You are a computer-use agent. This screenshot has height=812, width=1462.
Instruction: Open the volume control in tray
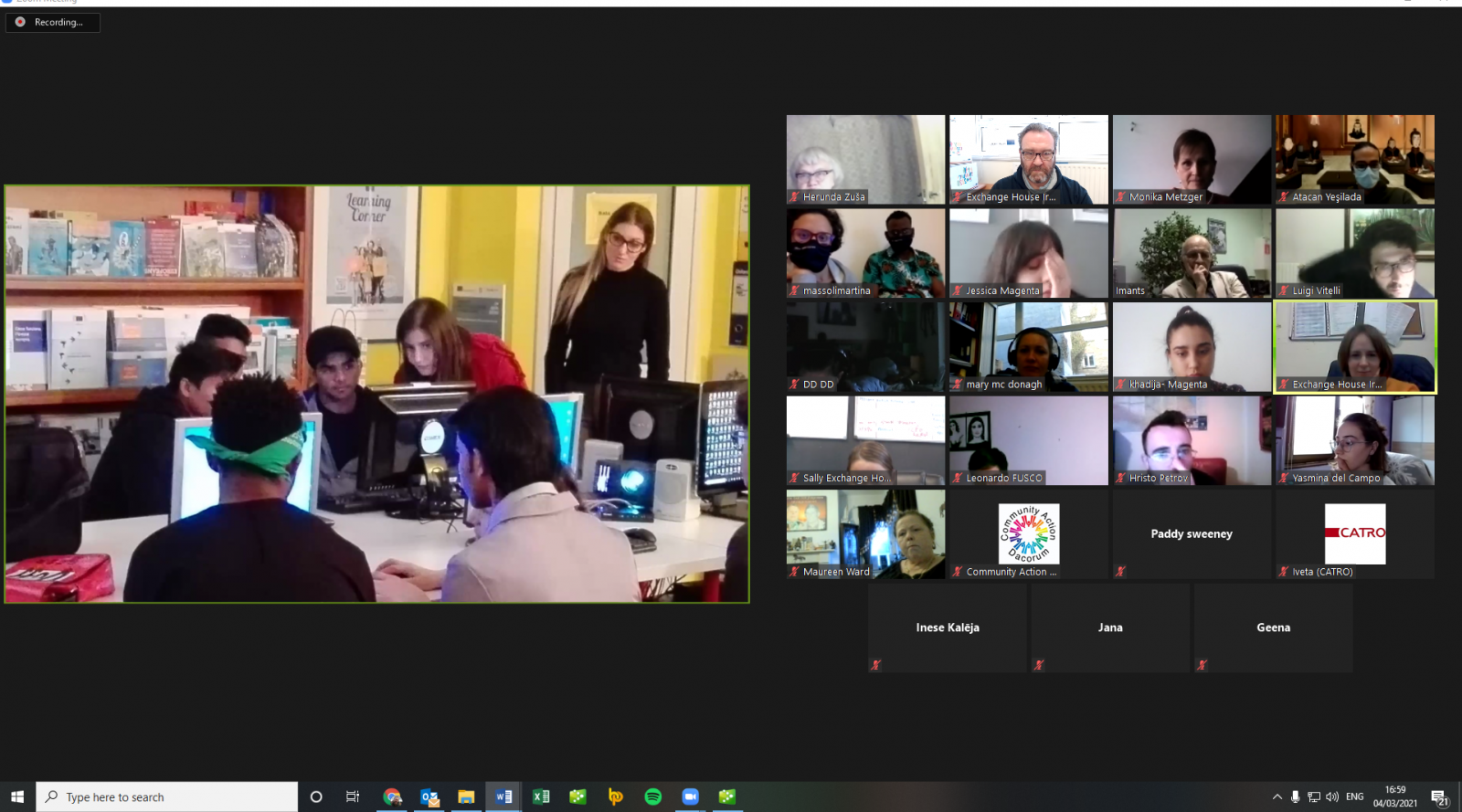1332,796
